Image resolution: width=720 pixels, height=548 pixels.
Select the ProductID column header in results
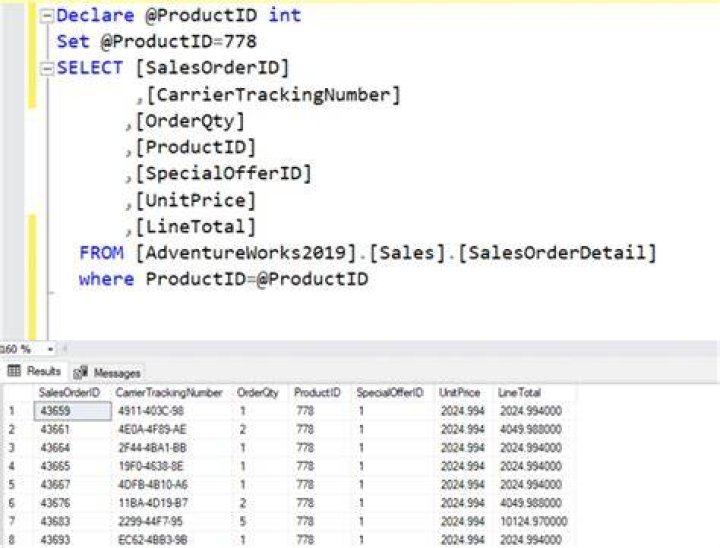click(x=317, y=393)
